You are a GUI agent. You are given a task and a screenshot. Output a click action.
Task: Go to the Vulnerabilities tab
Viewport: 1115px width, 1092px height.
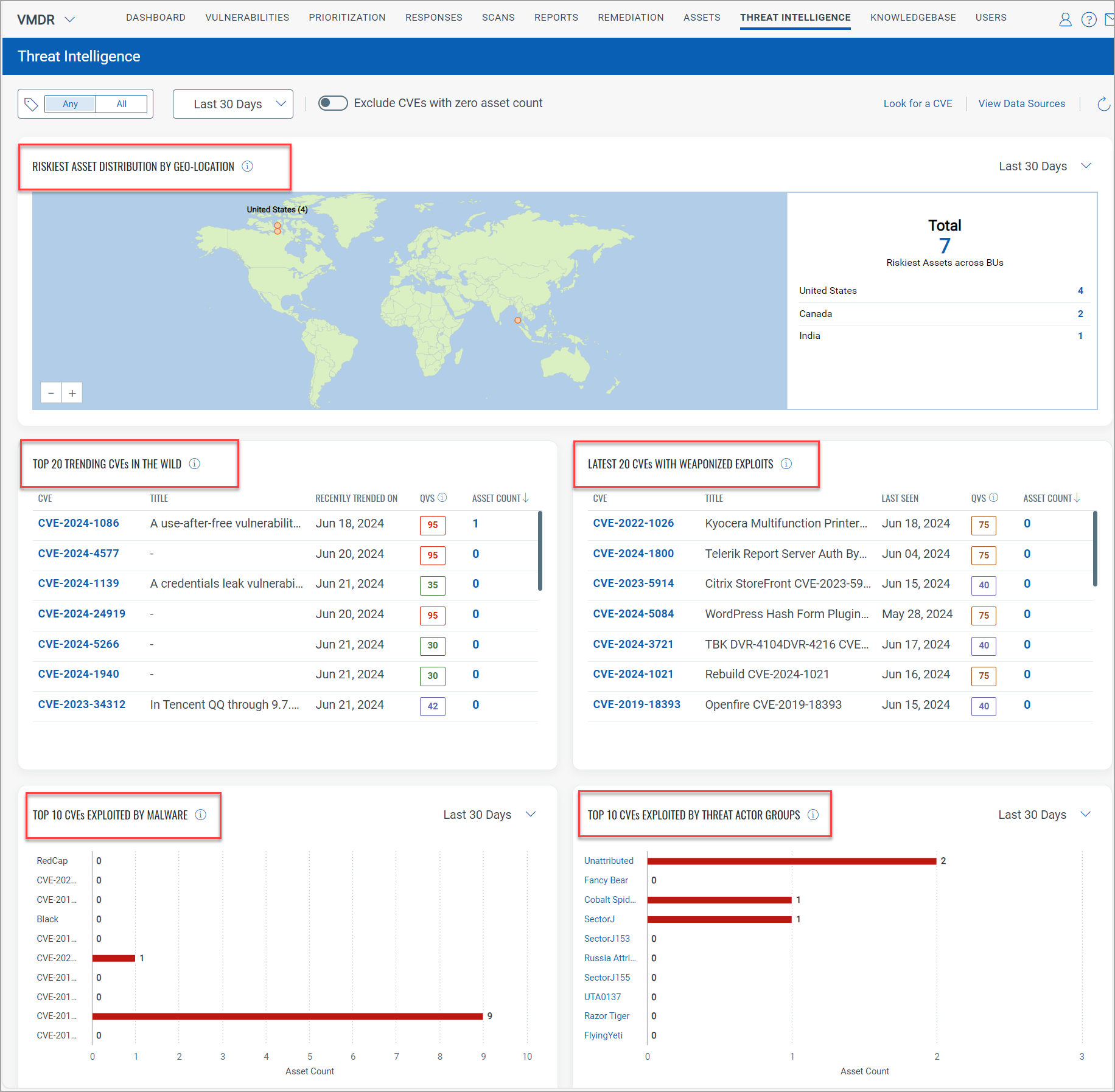pos(247,18)
